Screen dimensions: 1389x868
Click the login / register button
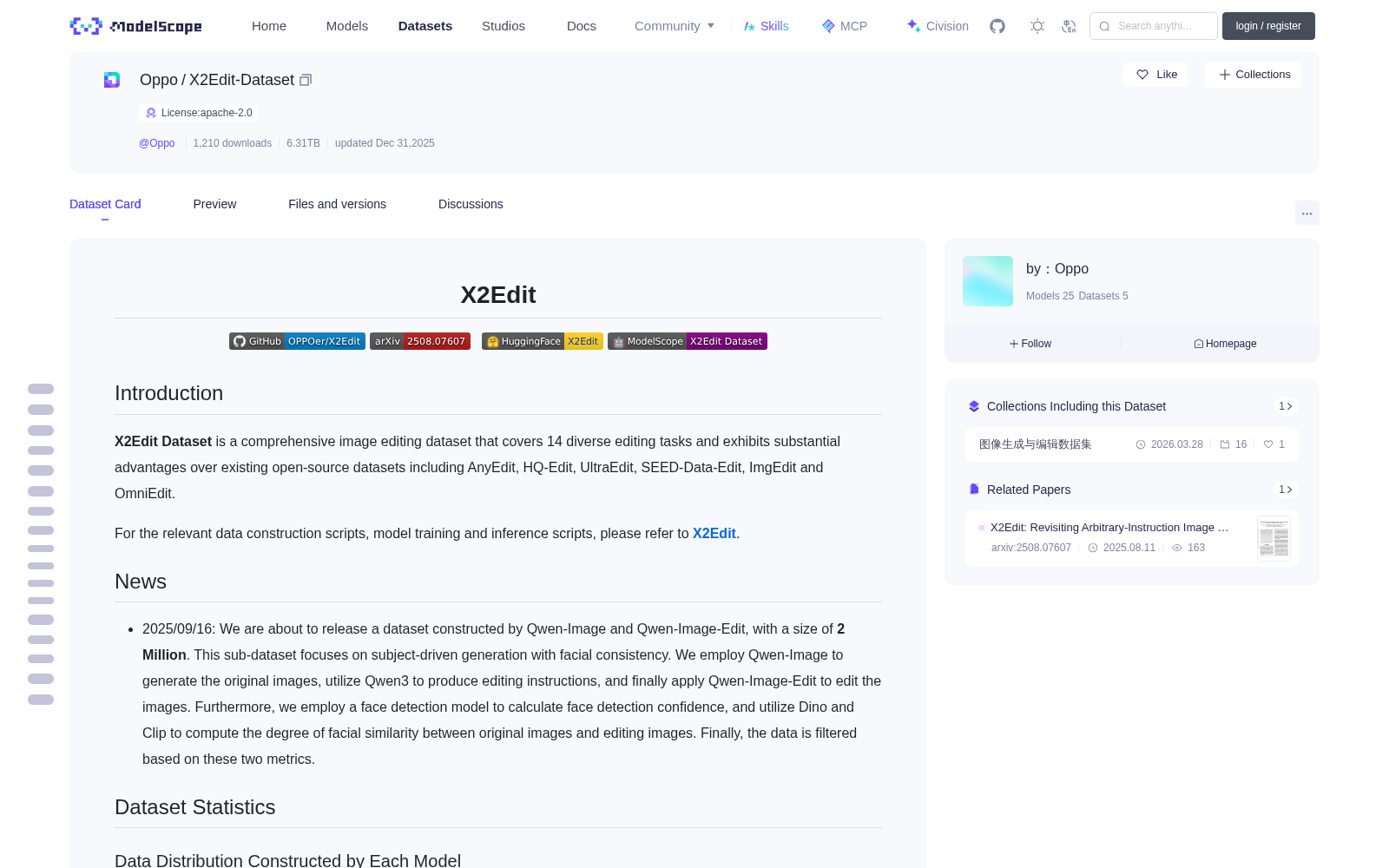click(x=1268, y=26)
